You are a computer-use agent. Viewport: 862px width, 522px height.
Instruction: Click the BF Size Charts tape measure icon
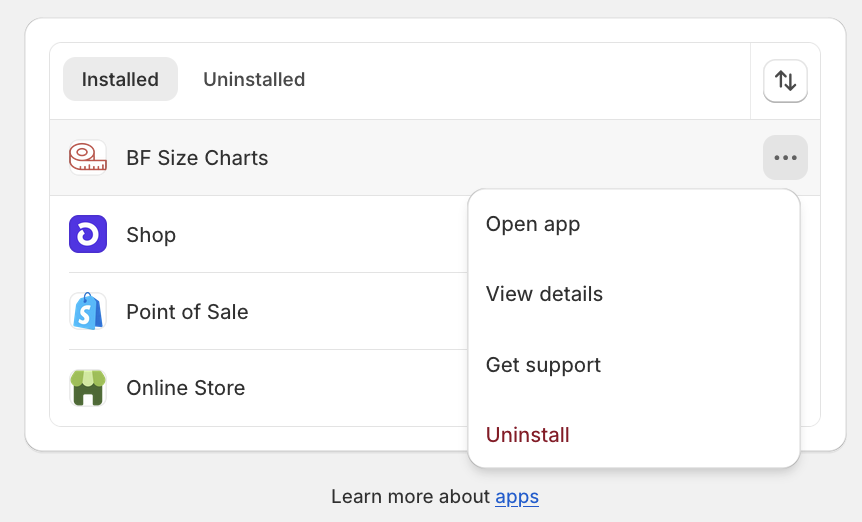(x=88, y=158)
